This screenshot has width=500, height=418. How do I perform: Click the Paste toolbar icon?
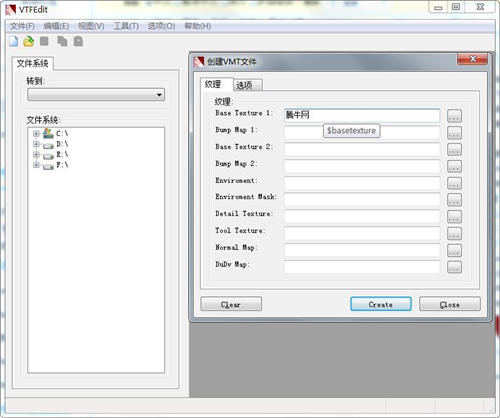[78, 41]
